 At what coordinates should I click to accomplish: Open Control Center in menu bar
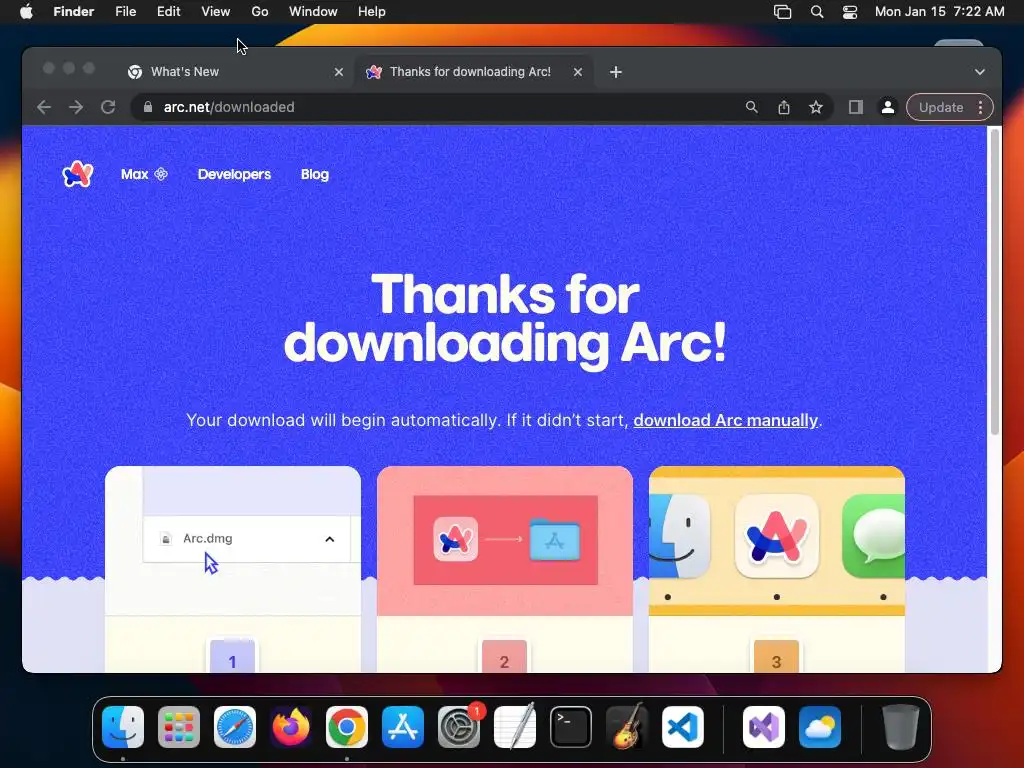[850, 12]
